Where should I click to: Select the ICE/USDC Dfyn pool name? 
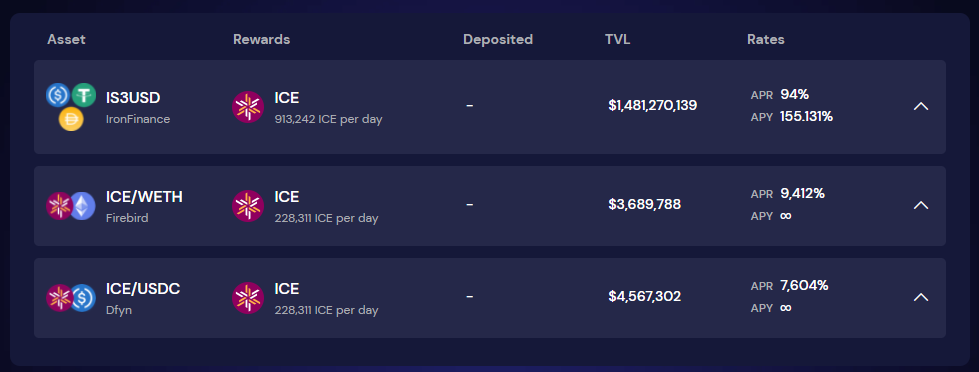pos(143,289)
